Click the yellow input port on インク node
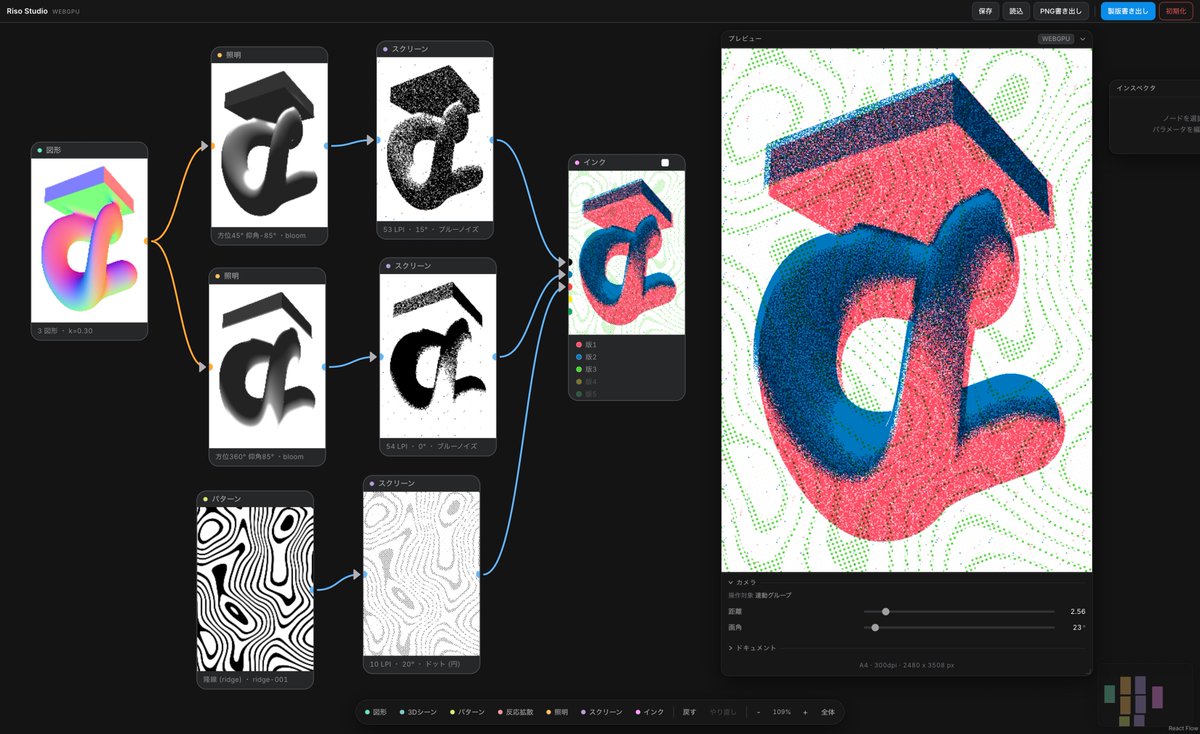1200x734 pixels. pyautogui.click(x=569, y=298)
